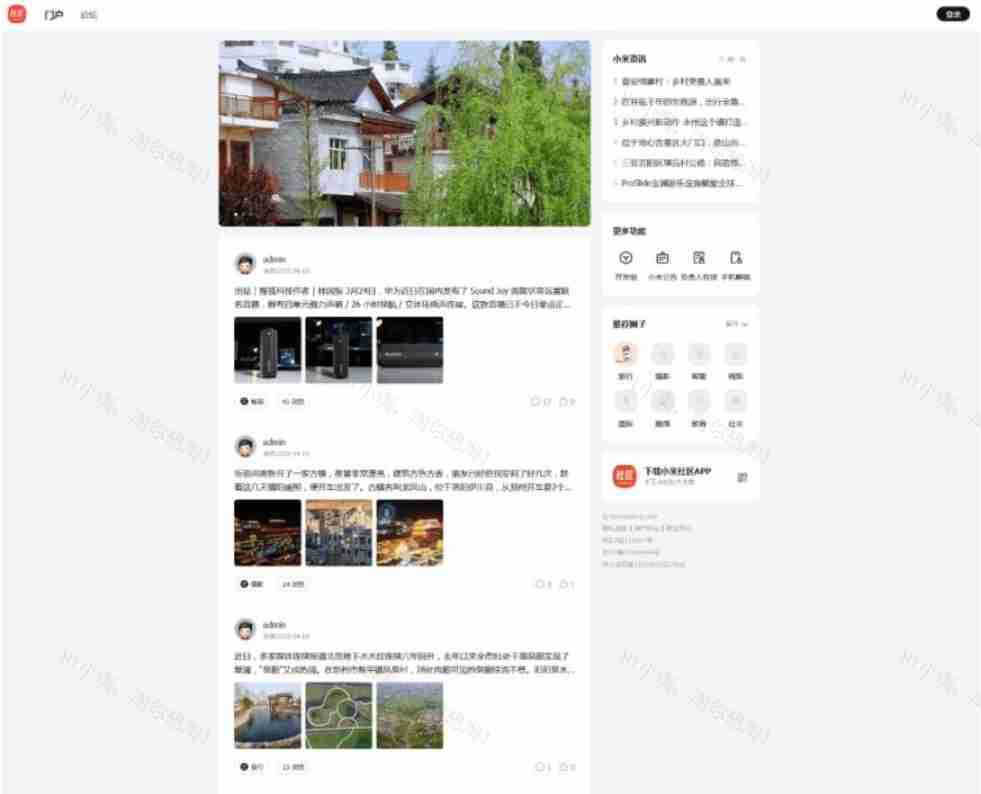The width and height of the screenshot is (981, 794).
Task: Click the red logo in the top-left corner
Action: pos(16,14)
